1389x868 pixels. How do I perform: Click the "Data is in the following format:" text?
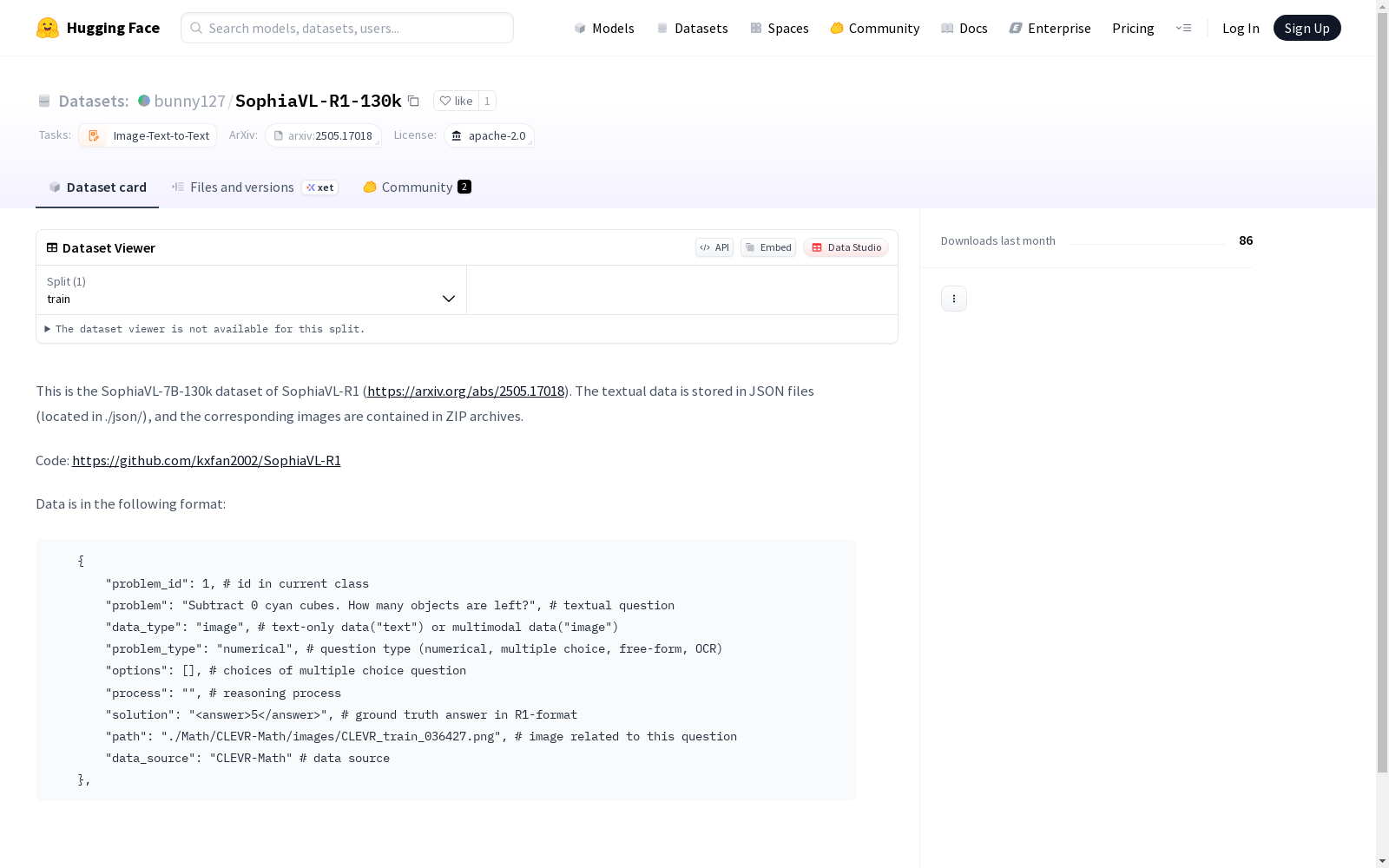pyautogui.click(x=130, y=503)
